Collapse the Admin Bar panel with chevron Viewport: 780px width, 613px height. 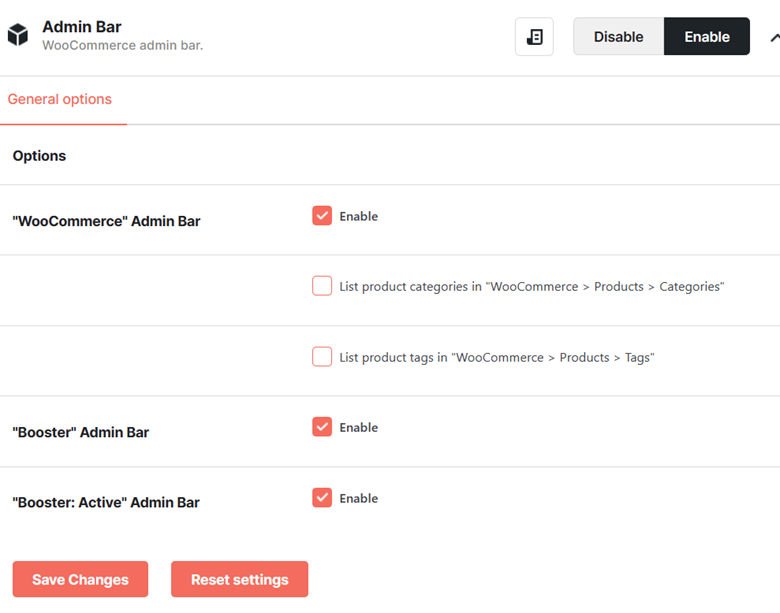(x=775, y=37)
